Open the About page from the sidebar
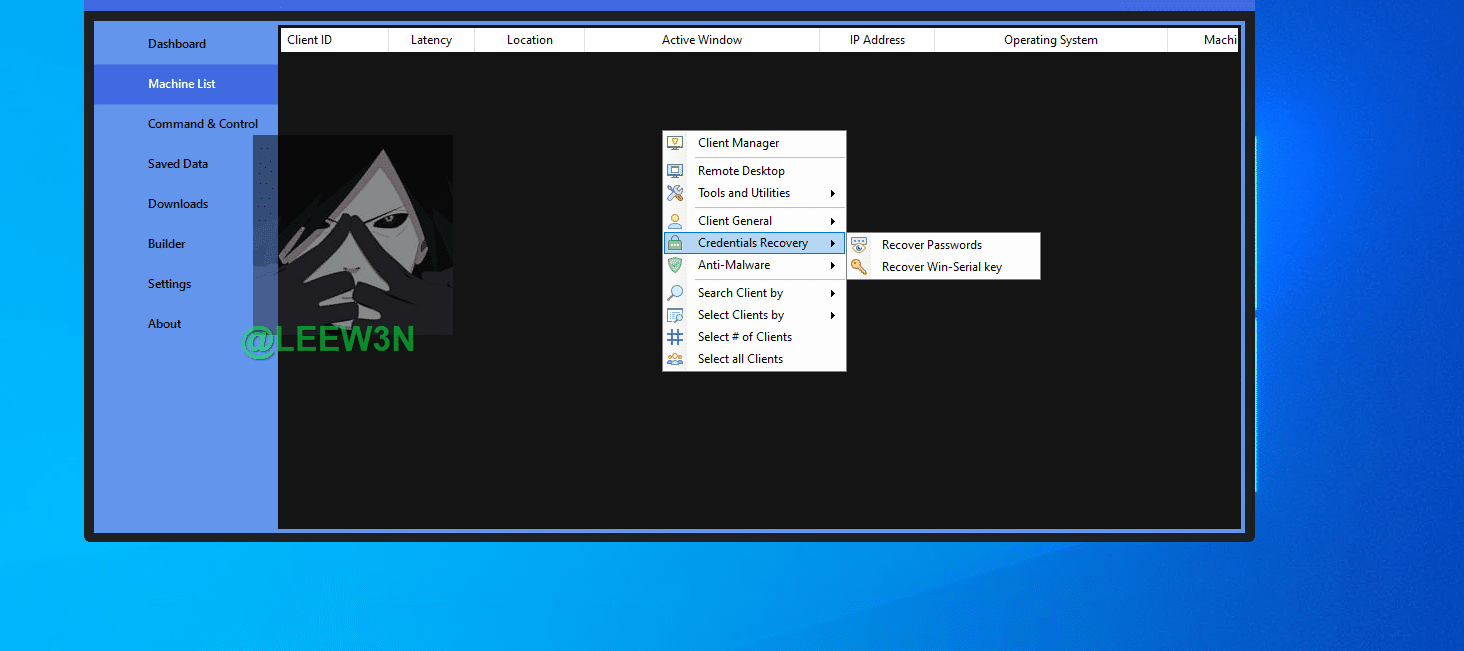Viewport: 1464px width, 651px height. tap(165, 324)
